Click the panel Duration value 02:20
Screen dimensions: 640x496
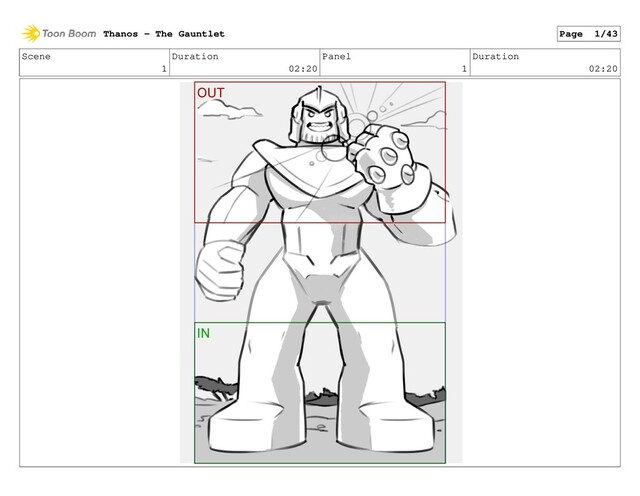tap(603, 69)
